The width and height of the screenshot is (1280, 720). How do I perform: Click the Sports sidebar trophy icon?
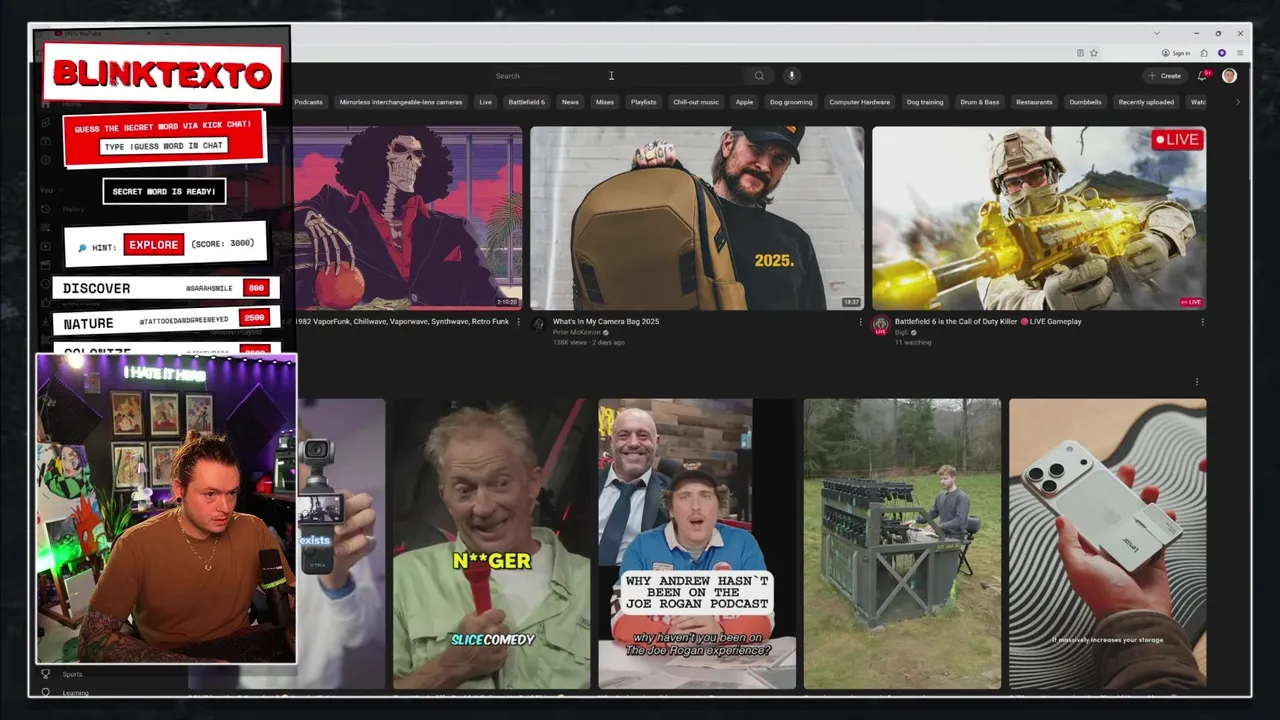[x=45, y=674]
